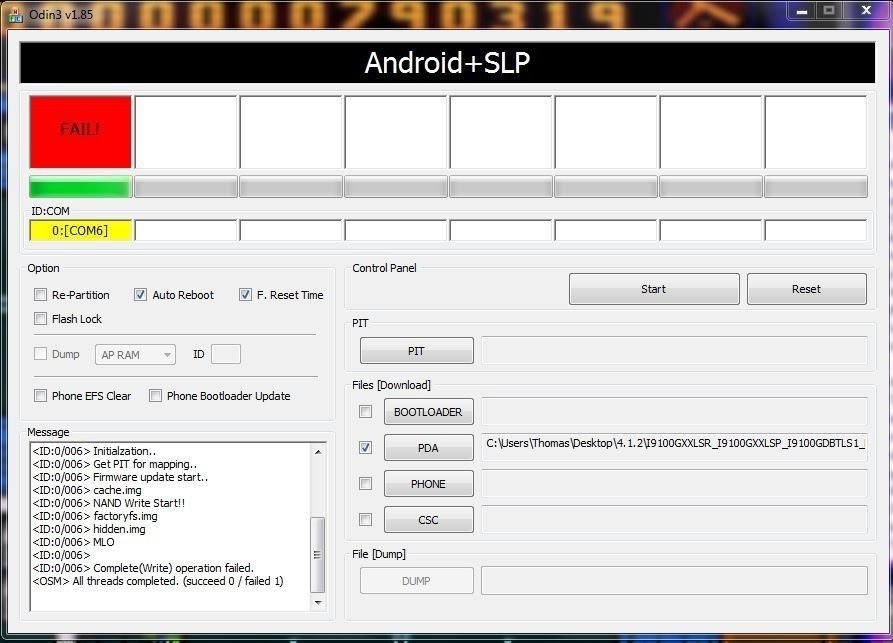Click the Message log scrollbar thumb
893x643 pixels.
[x=318, y=554]
